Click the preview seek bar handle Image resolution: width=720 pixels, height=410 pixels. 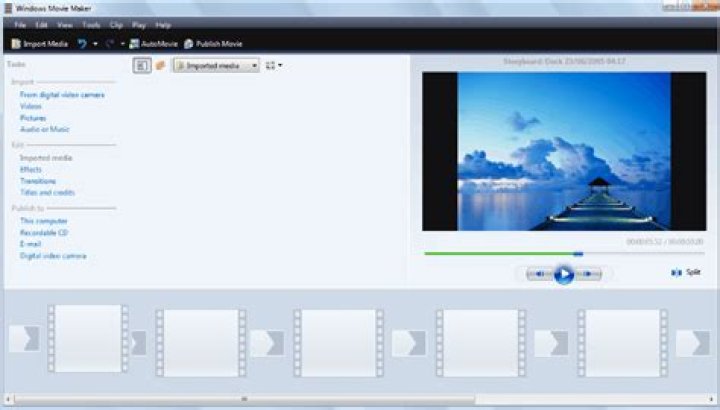(578, 254)
